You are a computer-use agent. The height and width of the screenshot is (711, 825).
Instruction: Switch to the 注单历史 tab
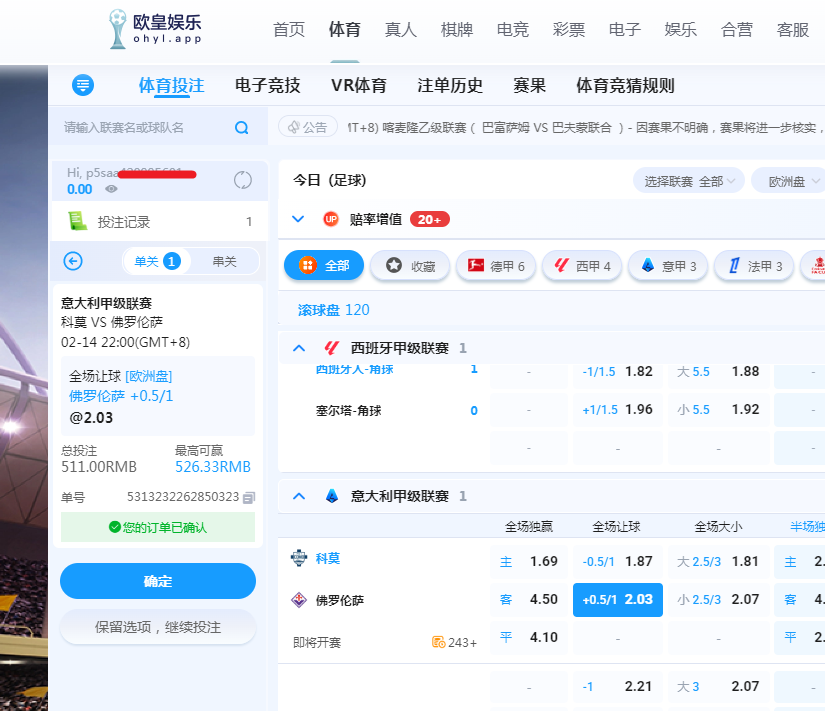(x=449, y=85)
